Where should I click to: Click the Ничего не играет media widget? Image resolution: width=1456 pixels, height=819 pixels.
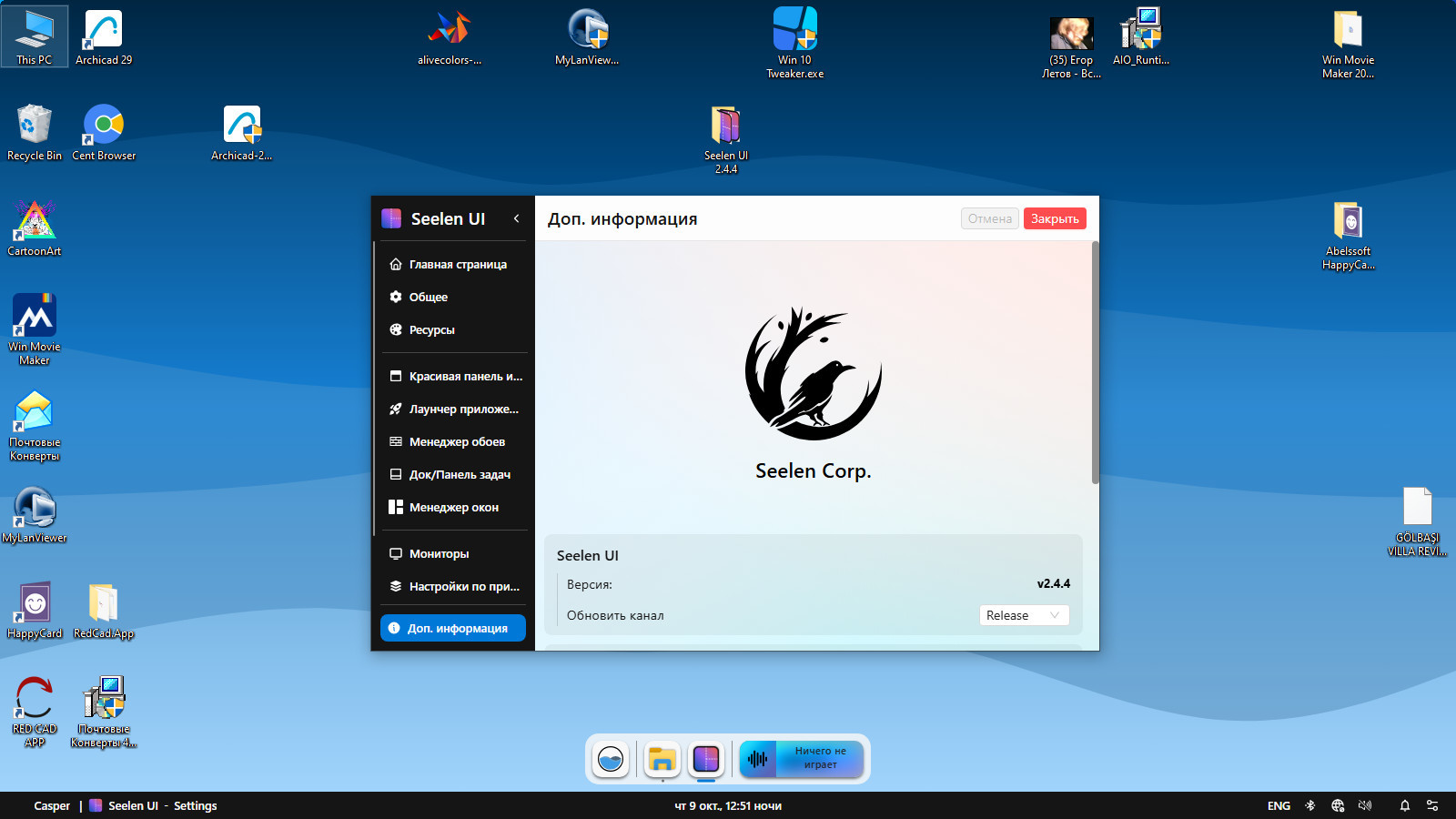[802, 758]
